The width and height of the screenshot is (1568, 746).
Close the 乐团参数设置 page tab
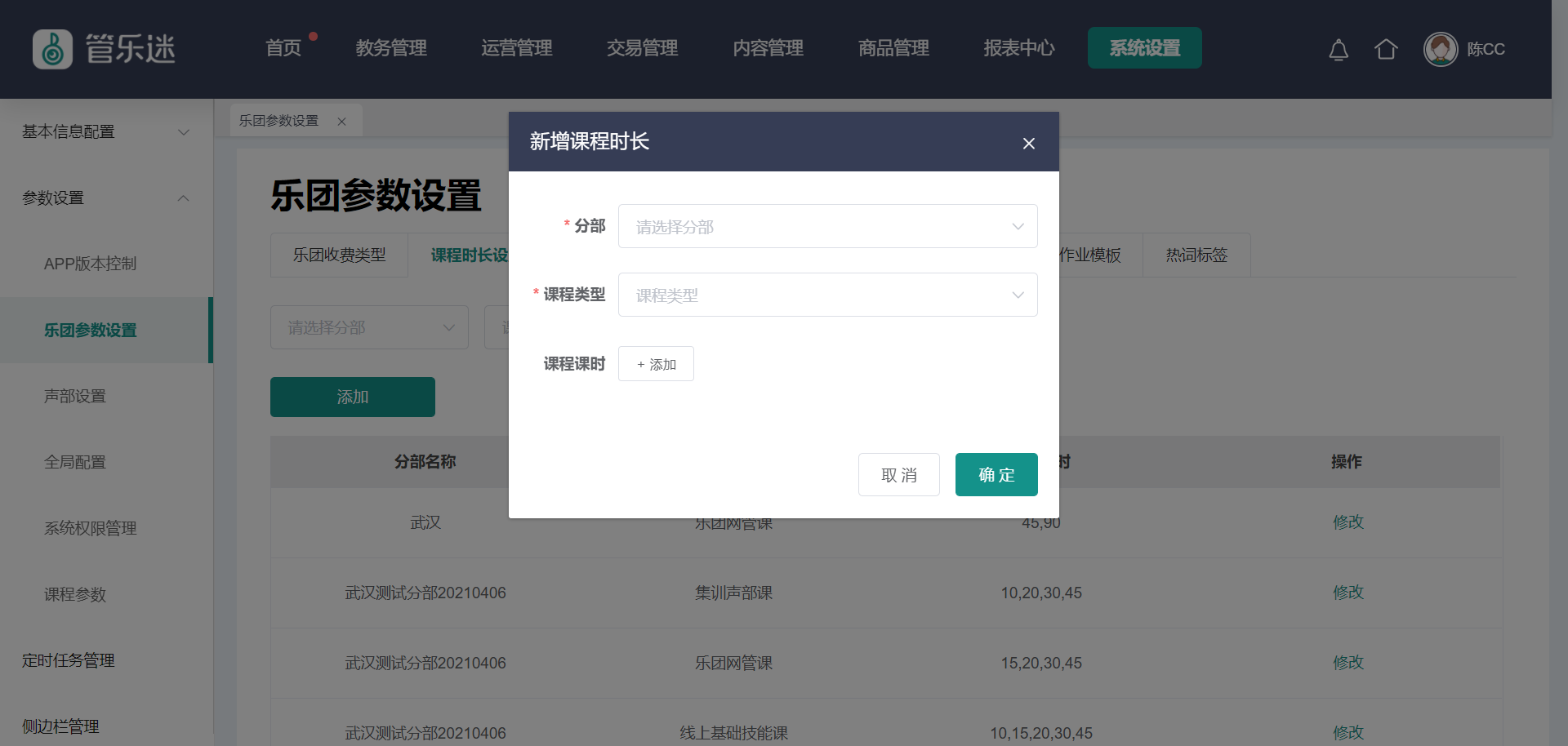342,122
